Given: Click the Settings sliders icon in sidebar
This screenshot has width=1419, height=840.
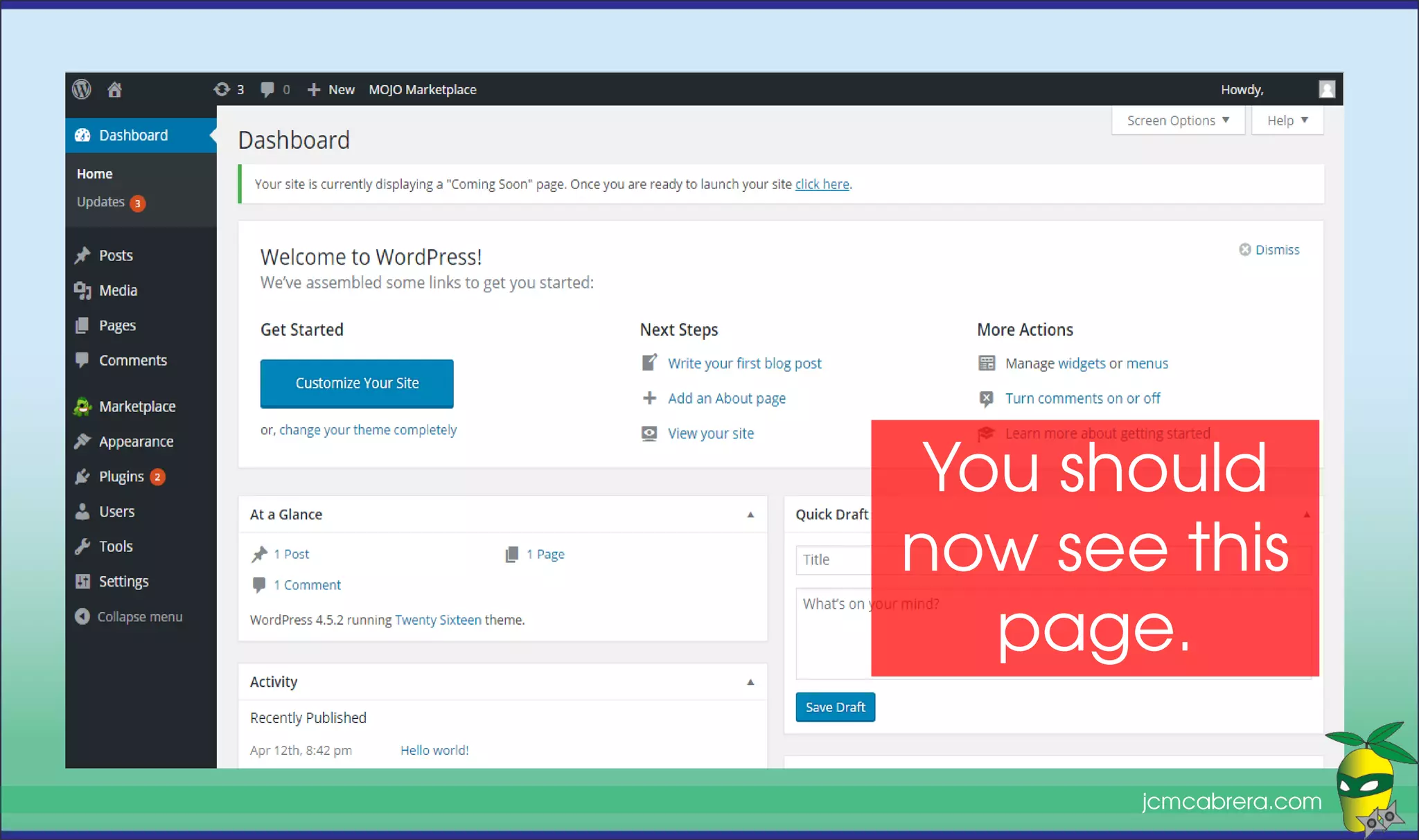Looking at the screenshot, I should pyautogui.click(x=82, y=582).
